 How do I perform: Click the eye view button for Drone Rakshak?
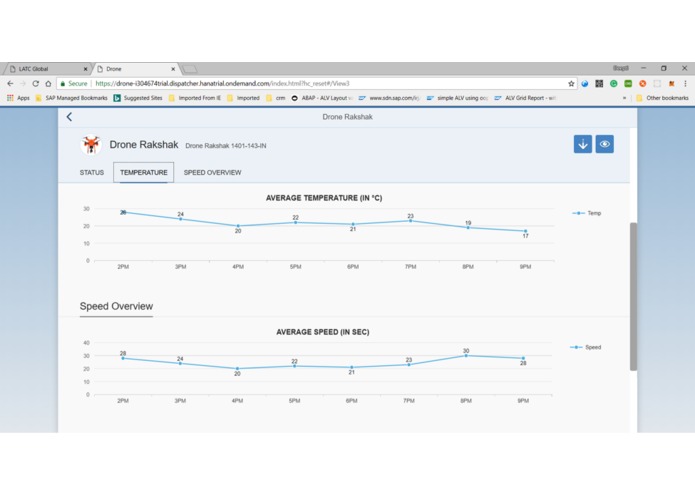tap(605, 144)
